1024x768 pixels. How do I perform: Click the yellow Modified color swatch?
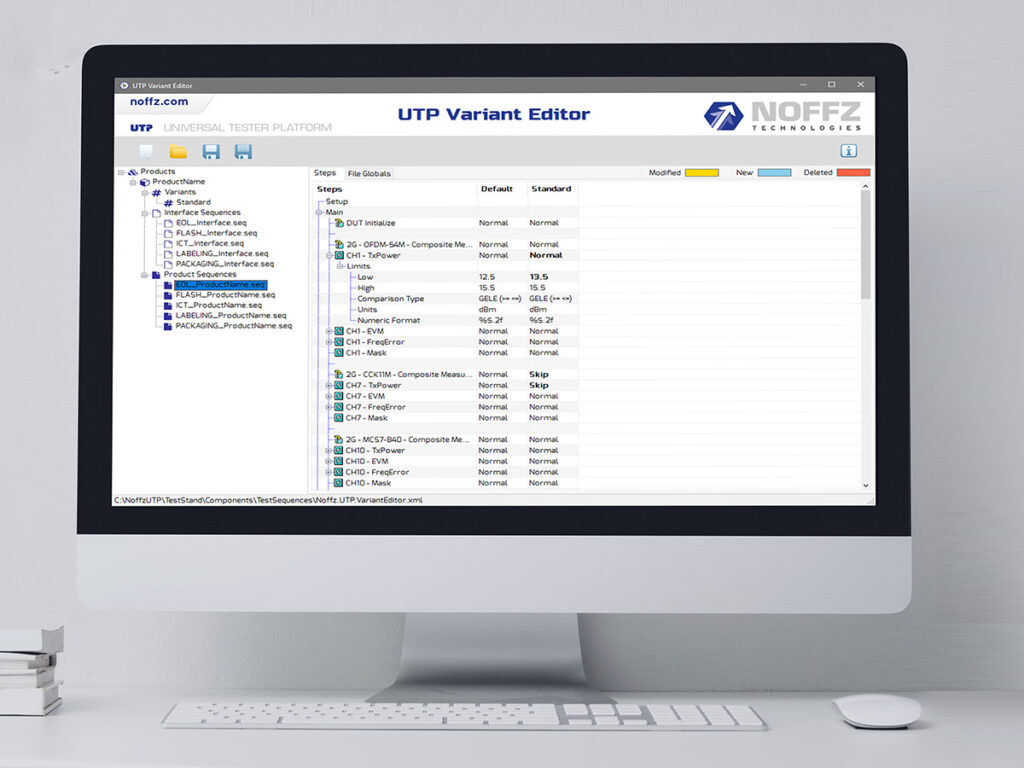point(702,173)
